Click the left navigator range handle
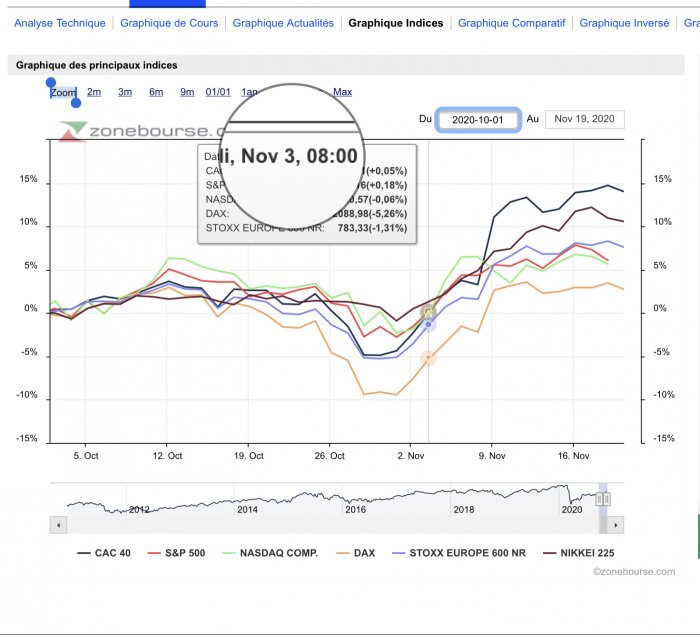 click(599, 499)
